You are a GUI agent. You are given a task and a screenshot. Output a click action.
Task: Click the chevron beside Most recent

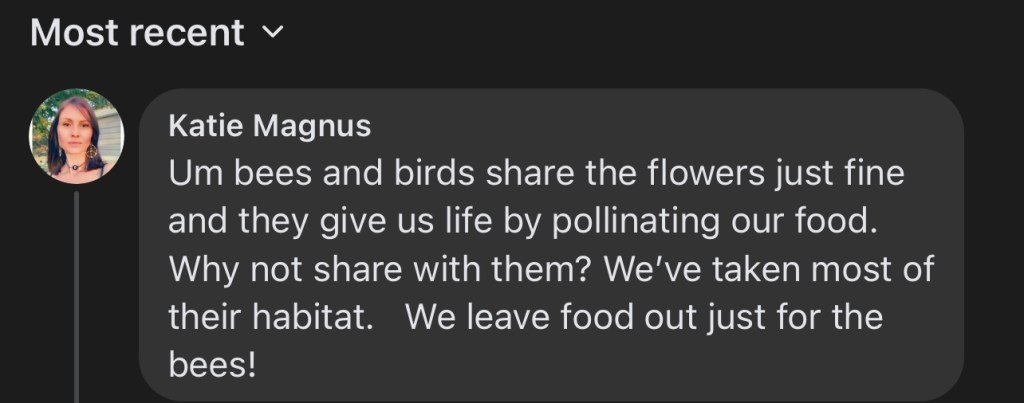tap(271, 33)
